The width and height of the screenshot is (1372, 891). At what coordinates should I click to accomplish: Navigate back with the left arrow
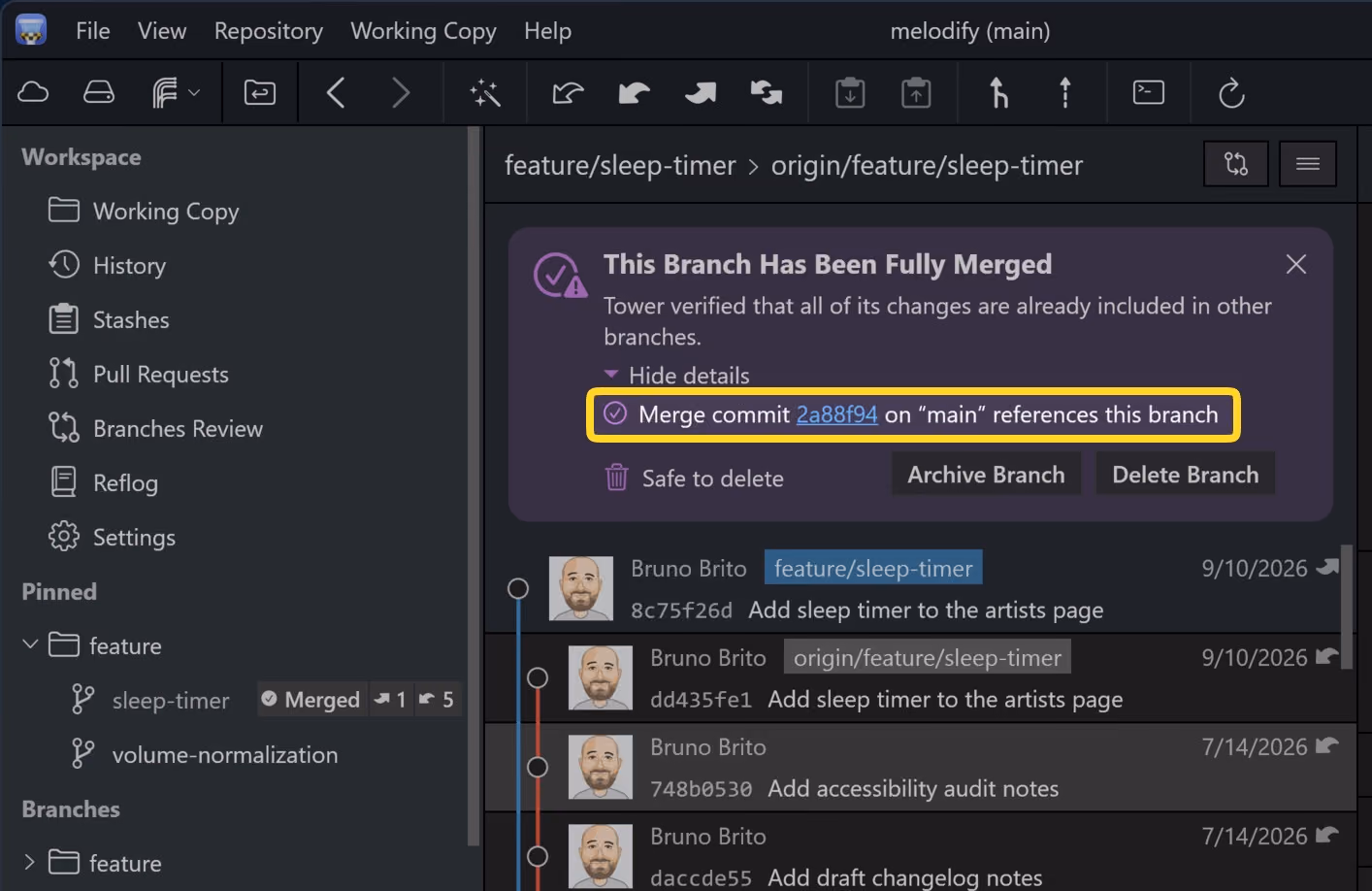pyautogui.click(x=336, y=93)
